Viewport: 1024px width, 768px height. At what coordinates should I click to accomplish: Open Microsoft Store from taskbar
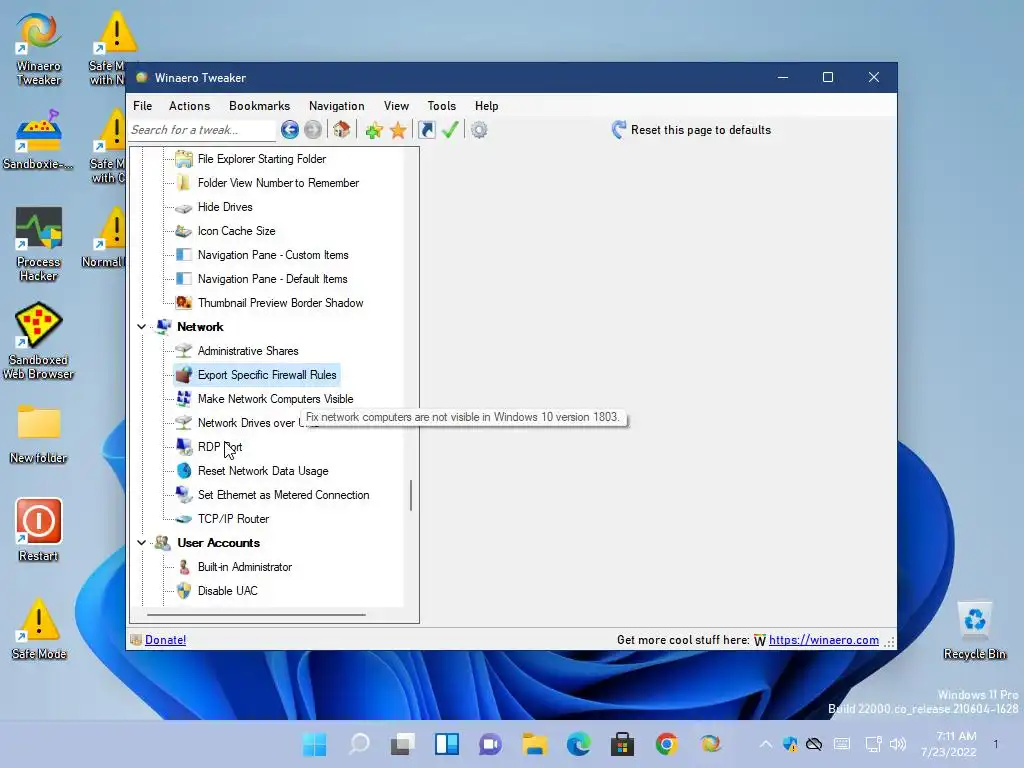click(x=622, y=744)
